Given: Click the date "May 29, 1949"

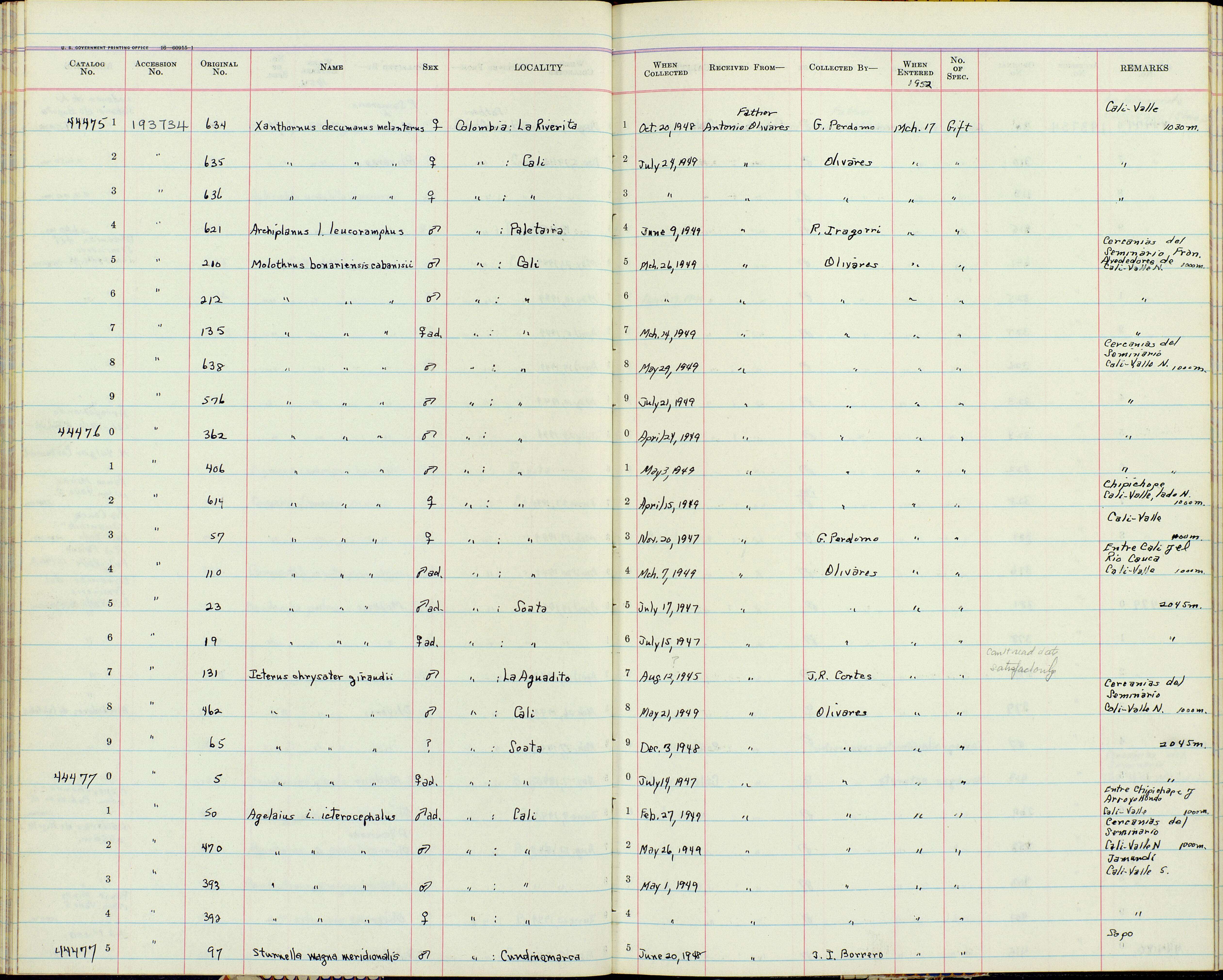Looking at the screenshot, I should tap(669, 367).
